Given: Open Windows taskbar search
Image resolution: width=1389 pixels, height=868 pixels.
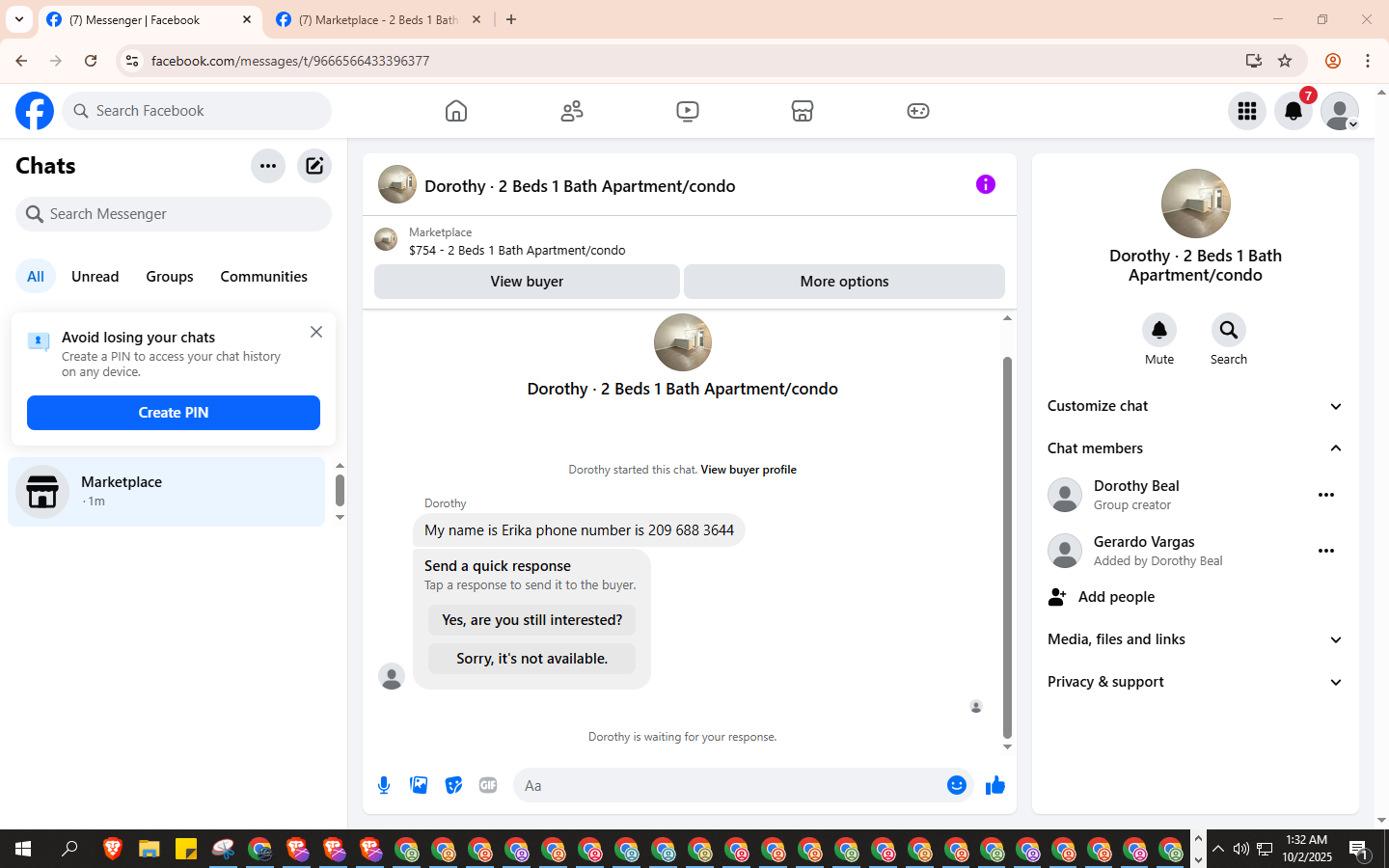Looking at the screenshot, I should click(x=69, y=850).
